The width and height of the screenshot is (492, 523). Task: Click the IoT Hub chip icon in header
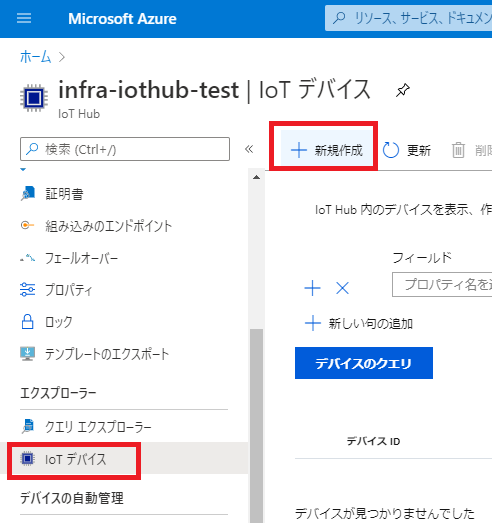(x=34, y=98)
